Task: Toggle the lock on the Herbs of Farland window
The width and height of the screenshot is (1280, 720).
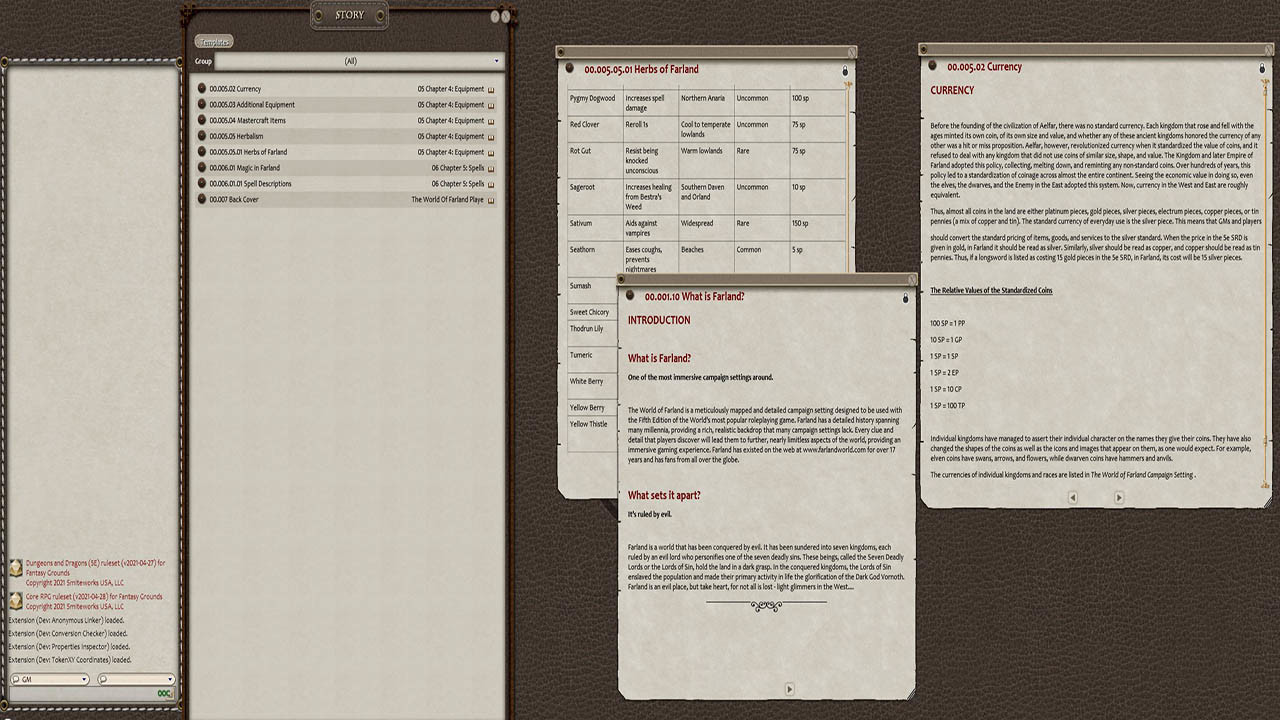Action: pos(844,71)
